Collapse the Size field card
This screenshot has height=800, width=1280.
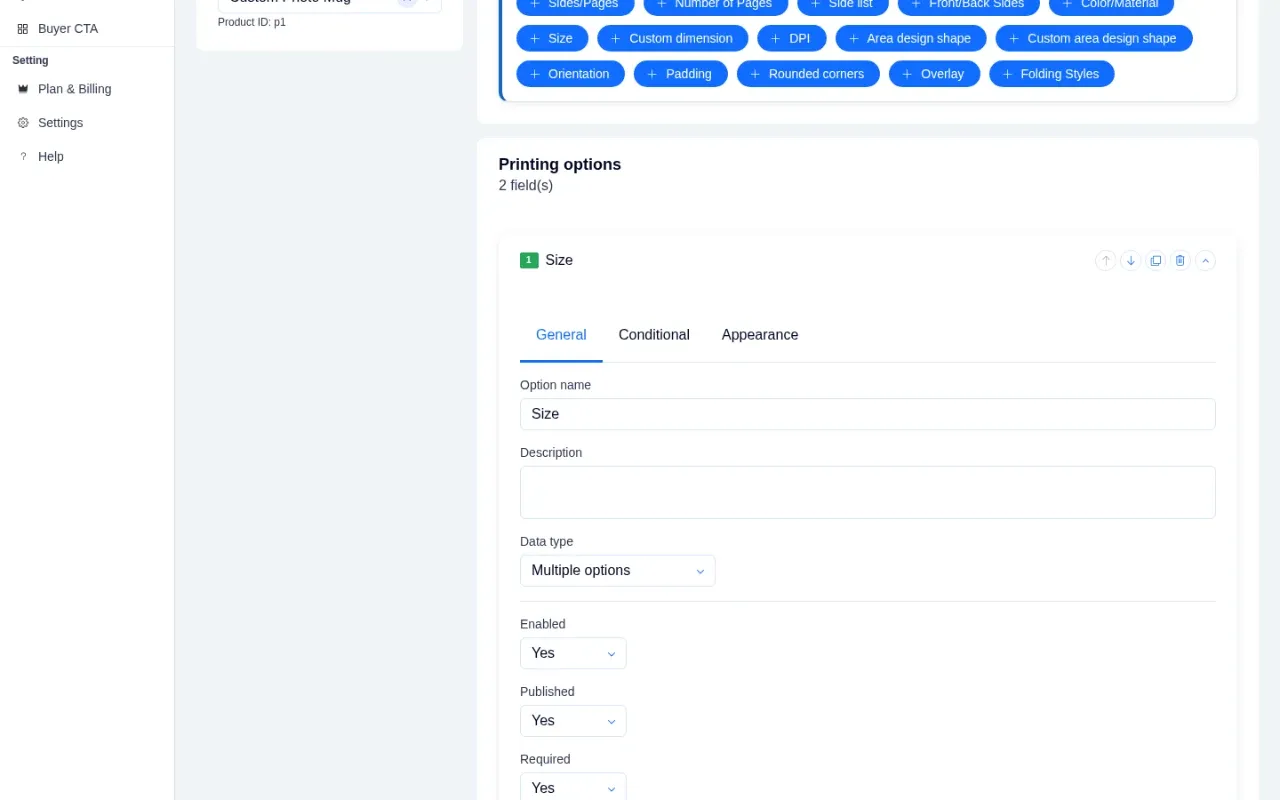[x=1206, y=261]
